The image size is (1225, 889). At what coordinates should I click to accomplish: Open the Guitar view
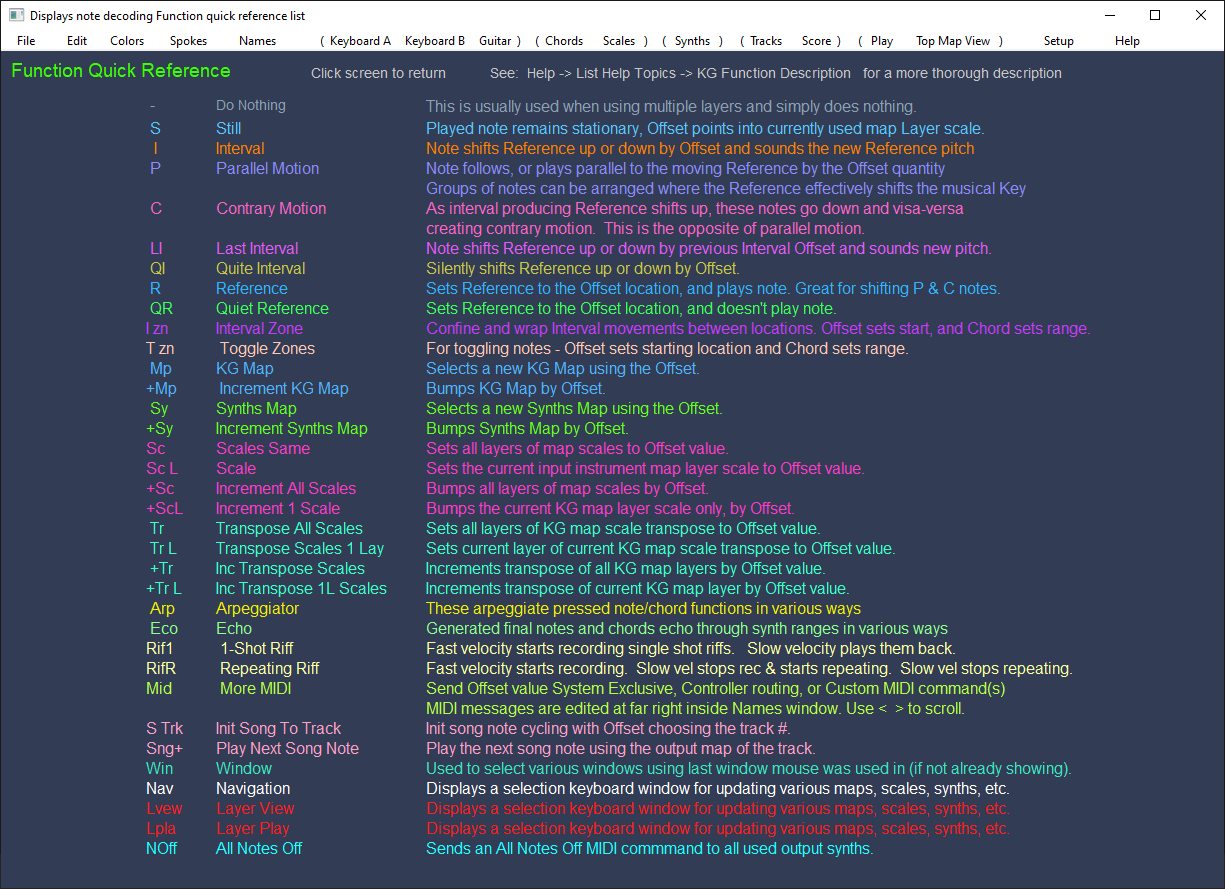pyautogui.click(x=496, y=41)
